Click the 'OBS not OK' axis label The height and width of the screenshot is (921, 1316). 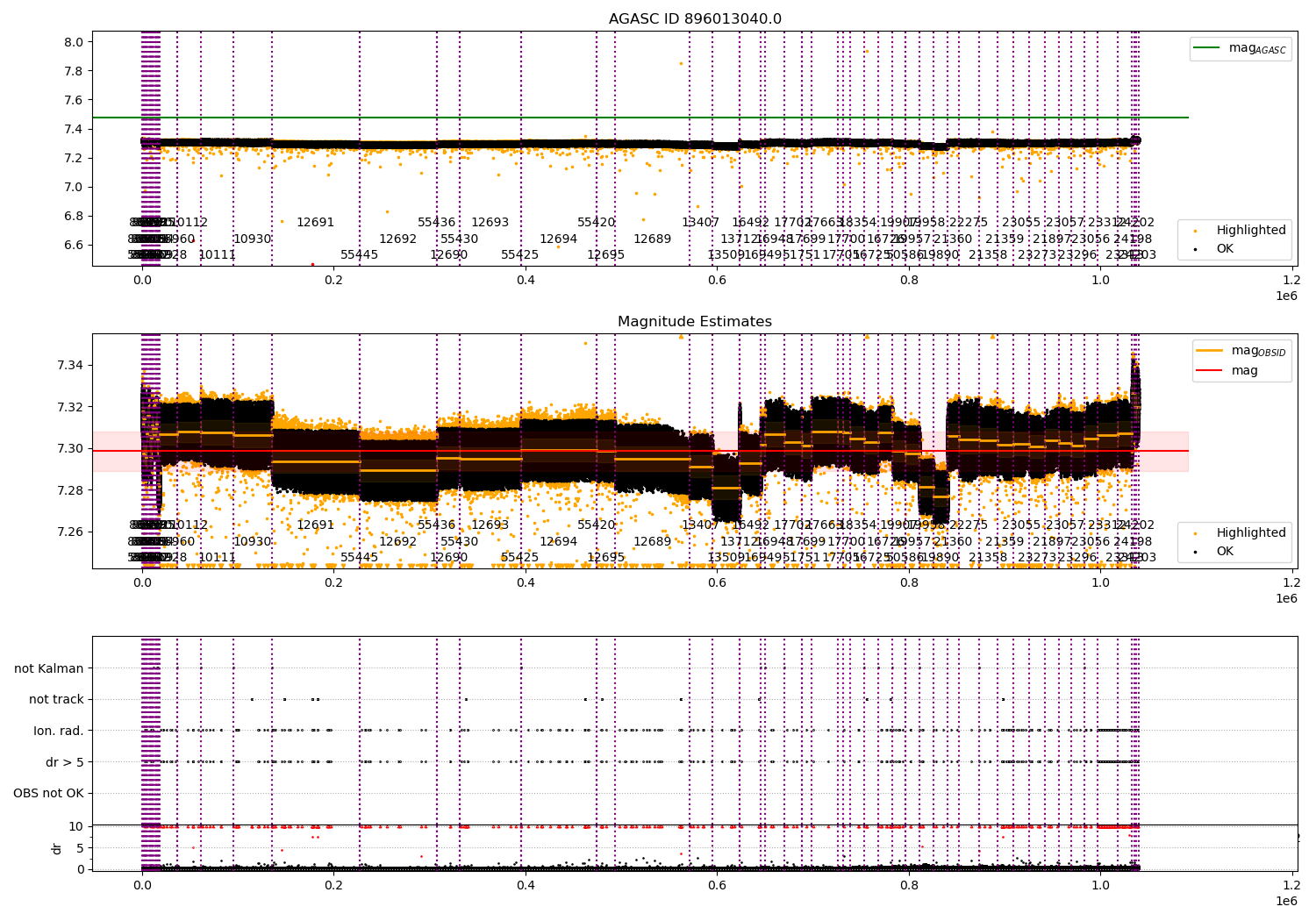click(x=49, y=794)
